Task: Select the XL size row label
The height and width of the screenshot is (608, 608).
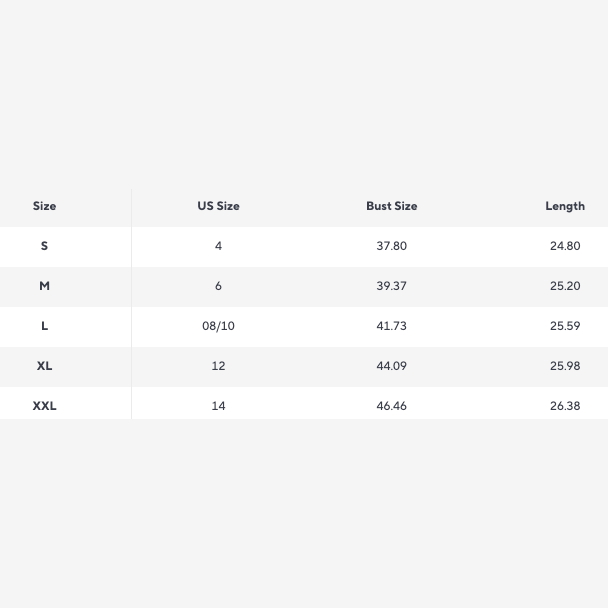Action: [44, 366]
